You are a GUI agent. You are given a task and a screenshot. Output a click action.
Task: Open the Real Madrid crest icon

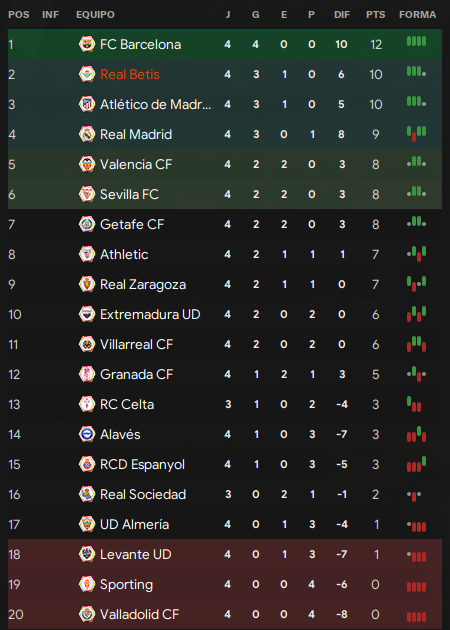[x=87, y=134]
